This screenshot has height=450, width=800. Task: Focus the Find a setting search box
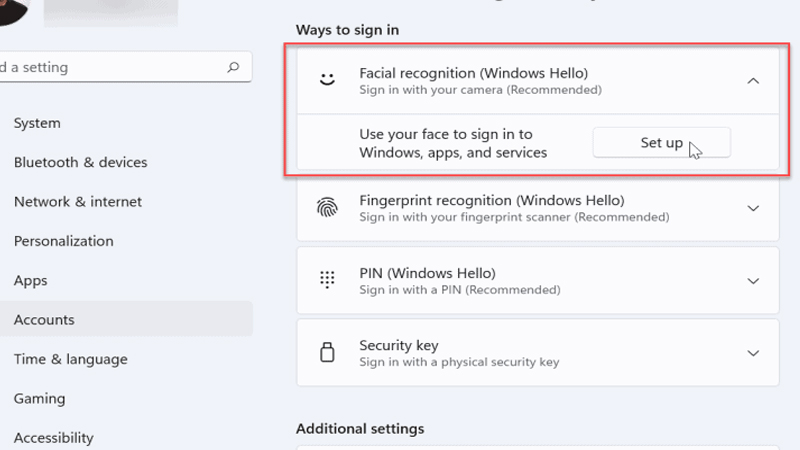click(110, 68)
